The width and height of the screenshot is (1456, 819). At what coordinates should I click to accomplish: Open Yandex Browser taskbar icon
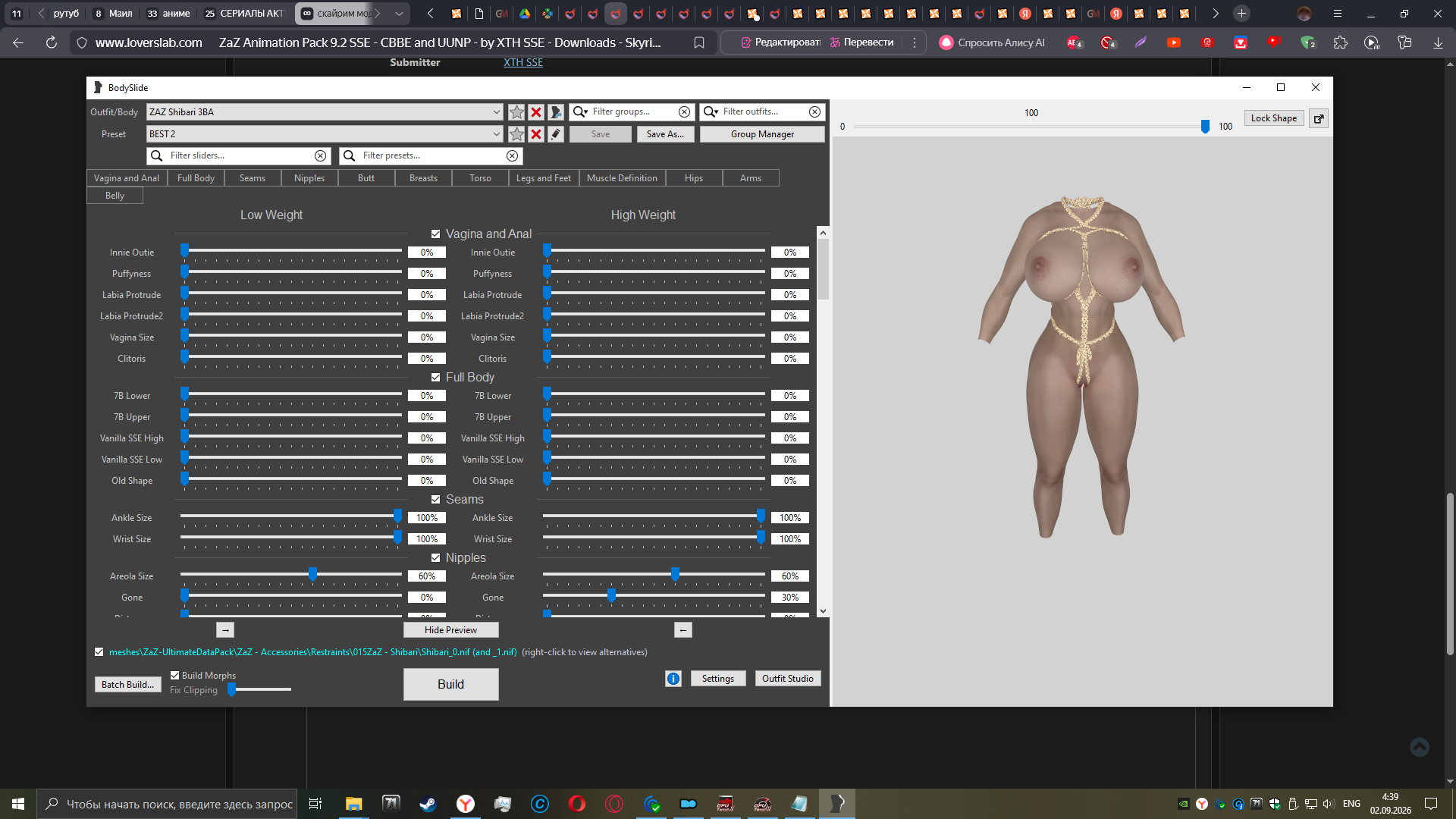(465, 804)
